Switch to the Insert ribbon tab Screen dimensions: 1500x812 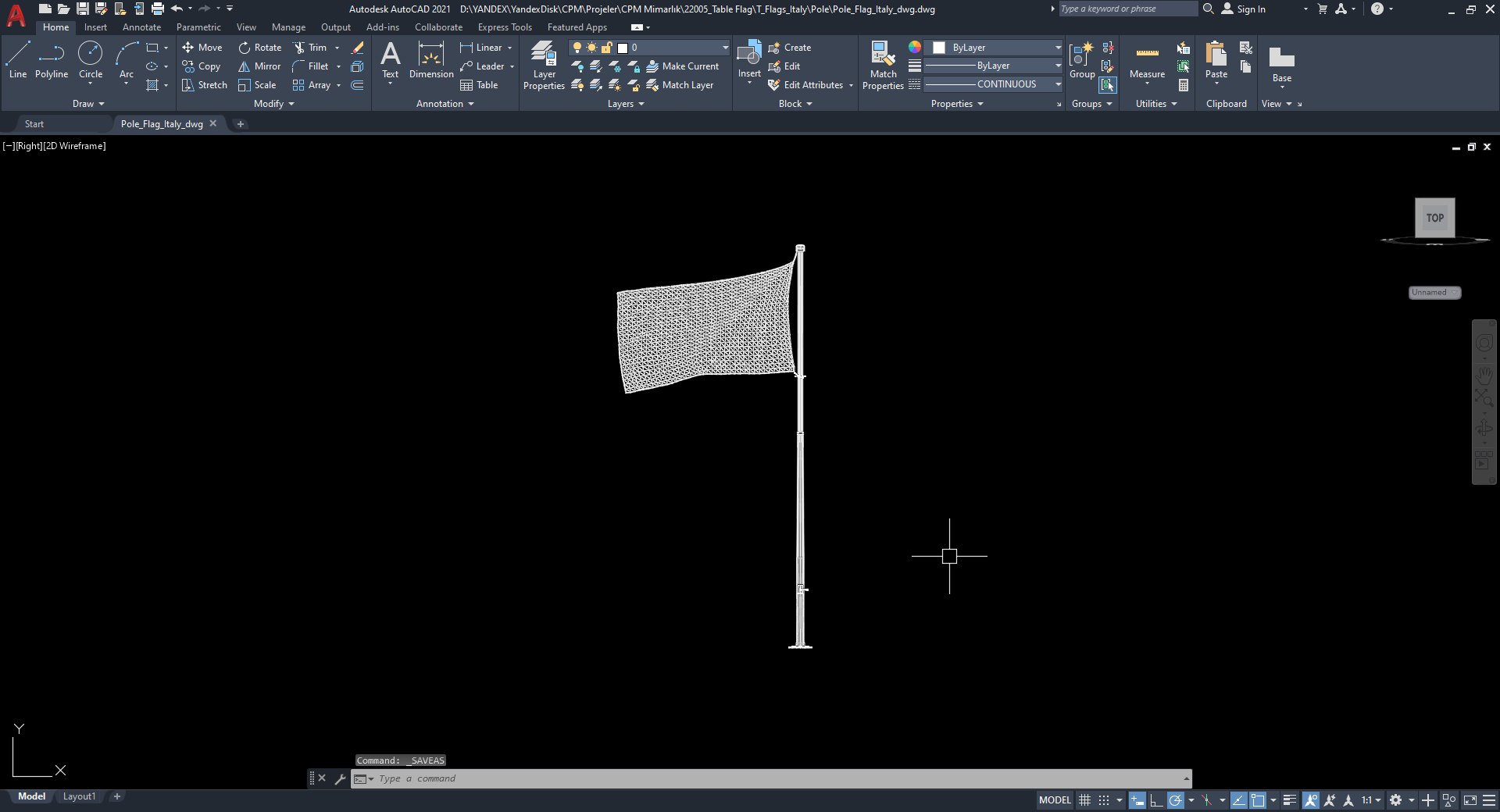pos(95,27)
